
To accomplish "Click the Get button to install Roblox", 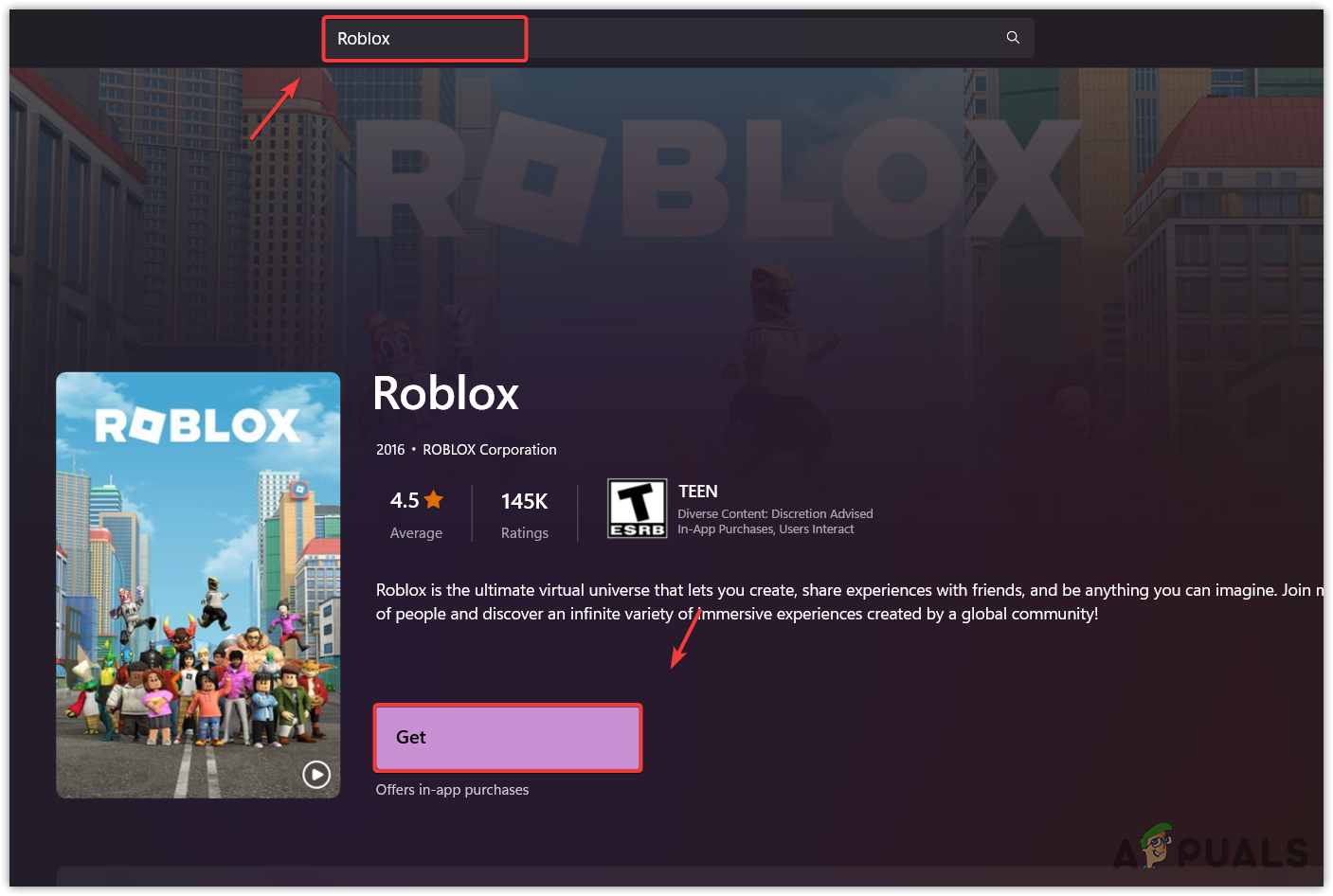I will tap(508, 738).
